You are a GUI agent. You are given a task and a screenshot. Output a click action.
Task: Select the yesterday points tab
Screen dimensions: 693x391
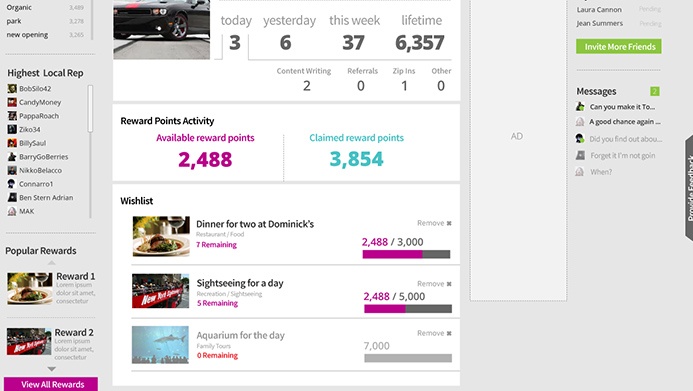(289, 34)
